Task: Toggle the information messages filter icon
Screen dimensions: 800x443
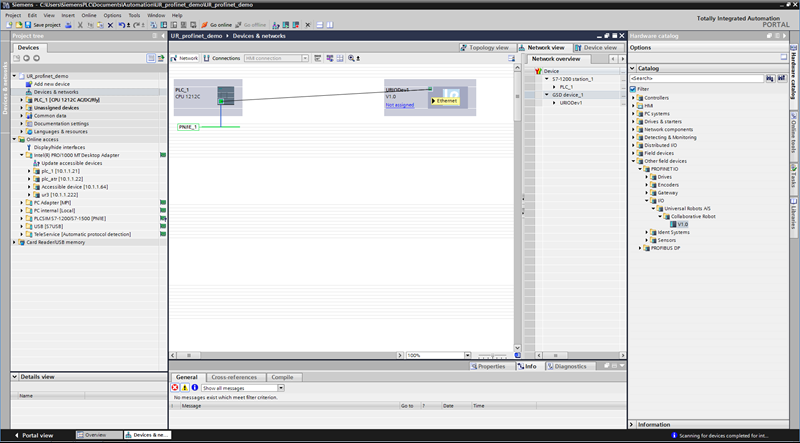Action: pos(194,387)
